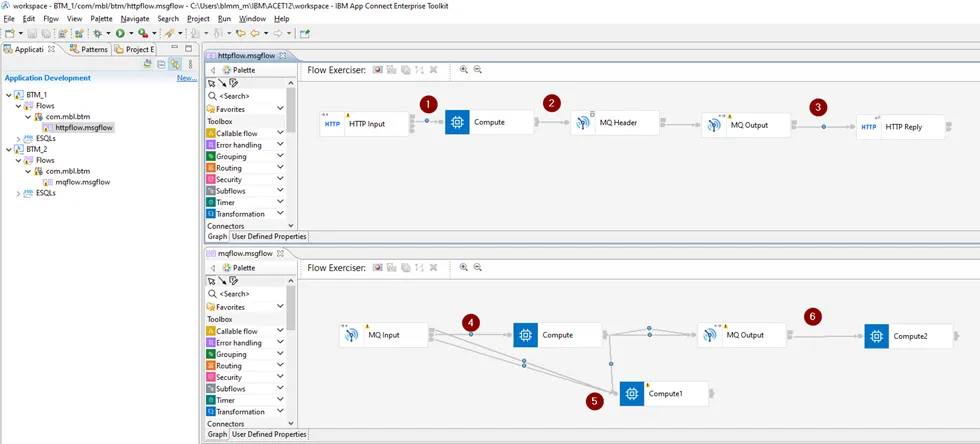
Task: Select the HTTP Input node
Action: pos(364,124)
